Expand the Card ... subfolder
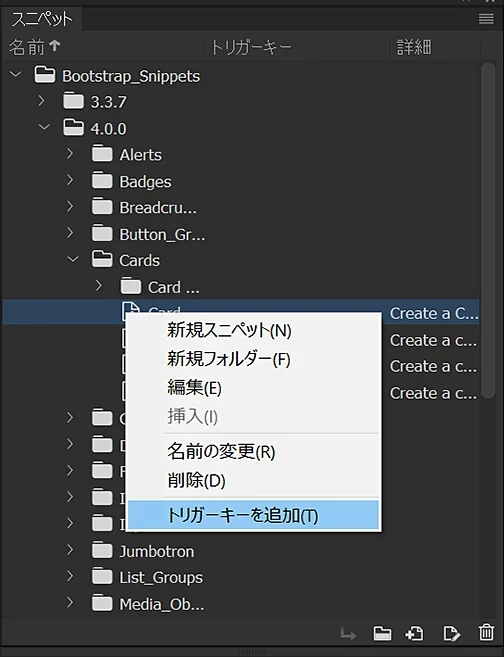This screenshot has width=504, height=657. click(x=99, y=286)
